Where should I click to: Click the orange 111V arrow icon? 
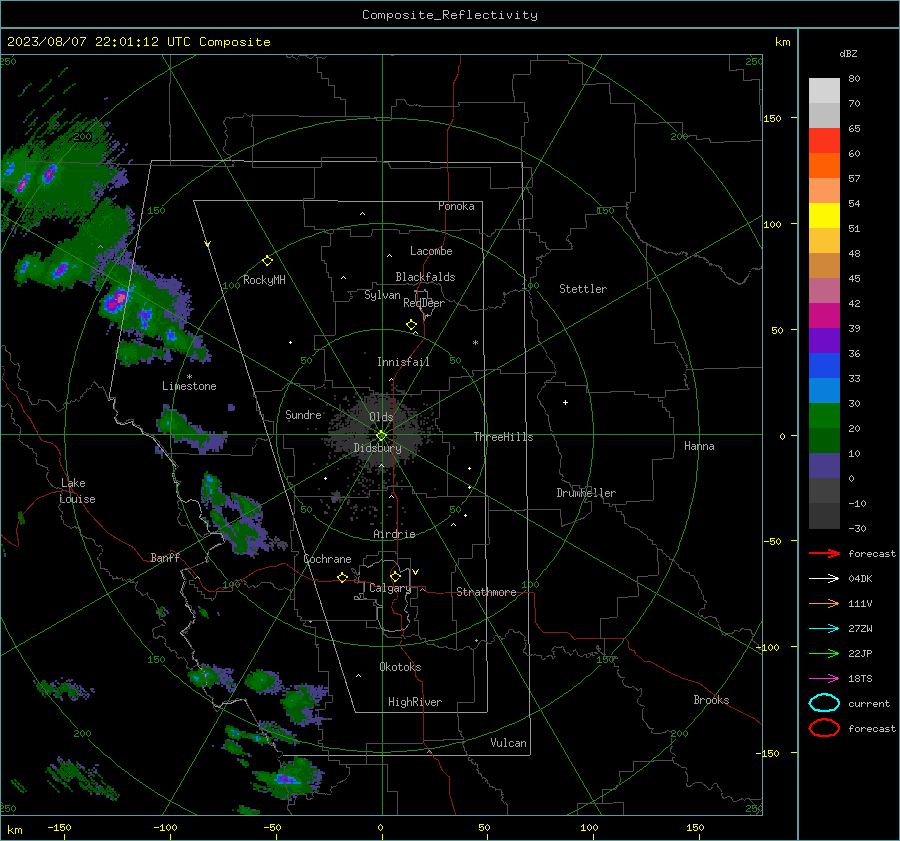(x=824, y=603)
